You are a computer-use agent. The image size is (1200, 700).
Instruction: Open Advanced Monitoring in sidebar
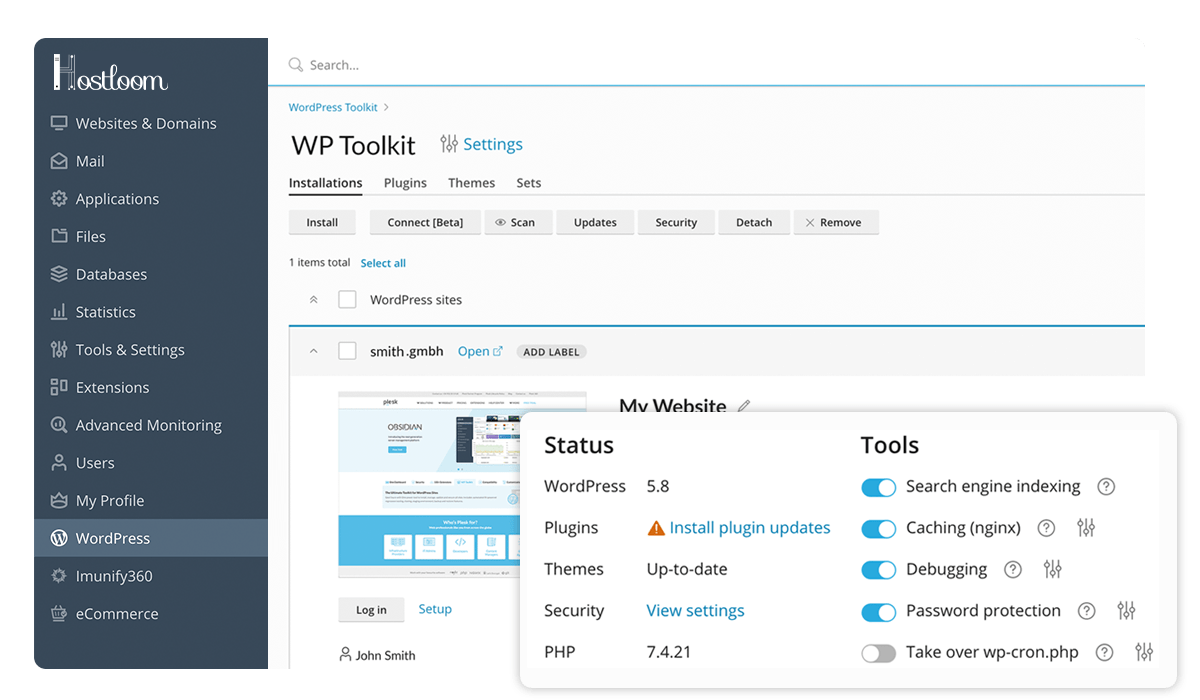(x=151, y=425)
